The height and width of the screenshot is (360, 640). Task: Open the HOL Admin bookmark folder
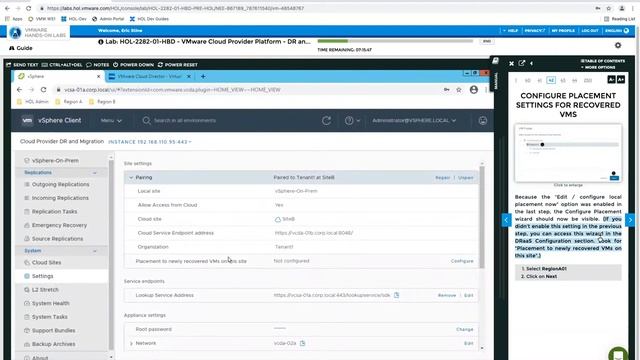click(x=33, y=102)
